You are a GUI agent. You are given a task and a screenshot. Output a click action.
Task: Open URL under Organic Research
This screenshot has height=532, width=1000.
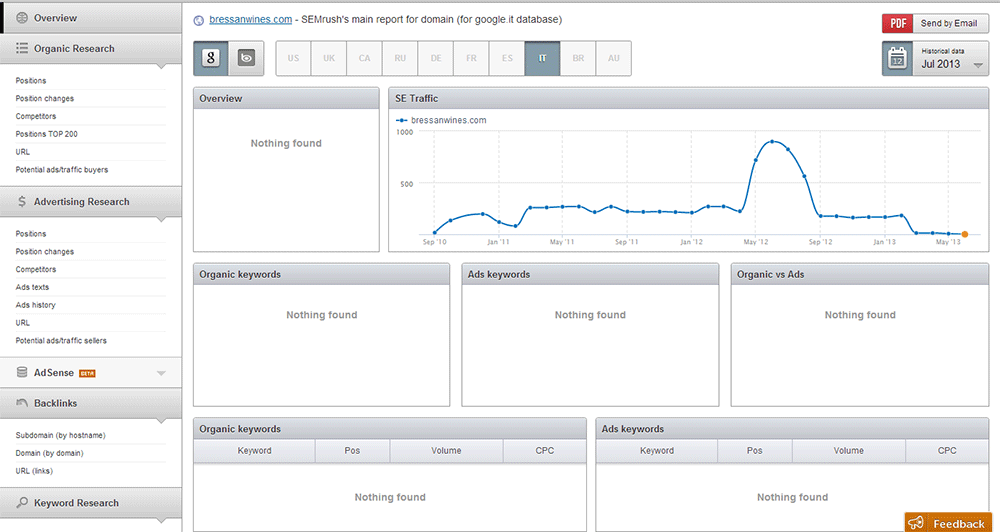23,152
